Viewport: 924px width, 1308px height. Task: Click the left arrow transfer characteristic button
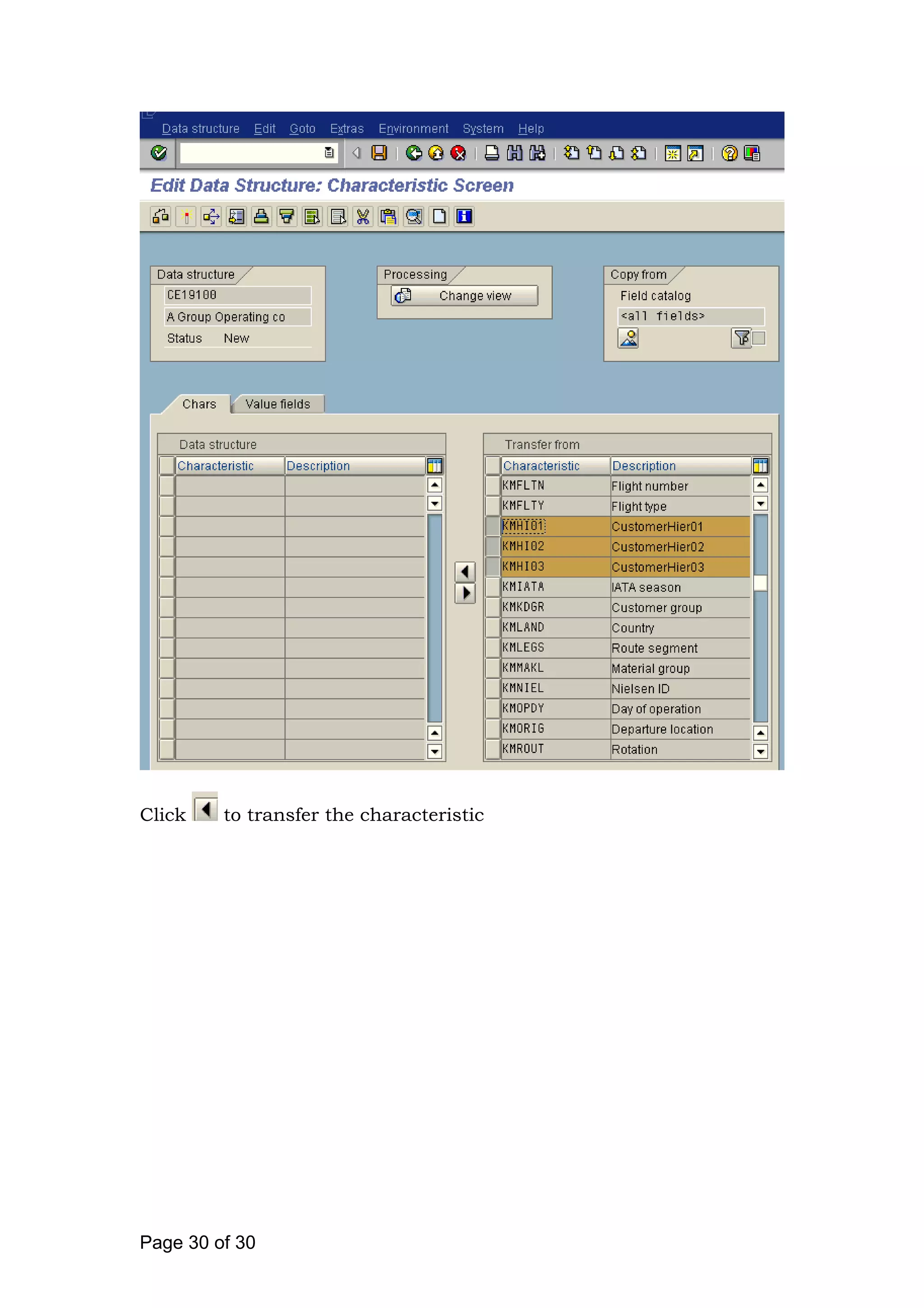click(465, 571)
